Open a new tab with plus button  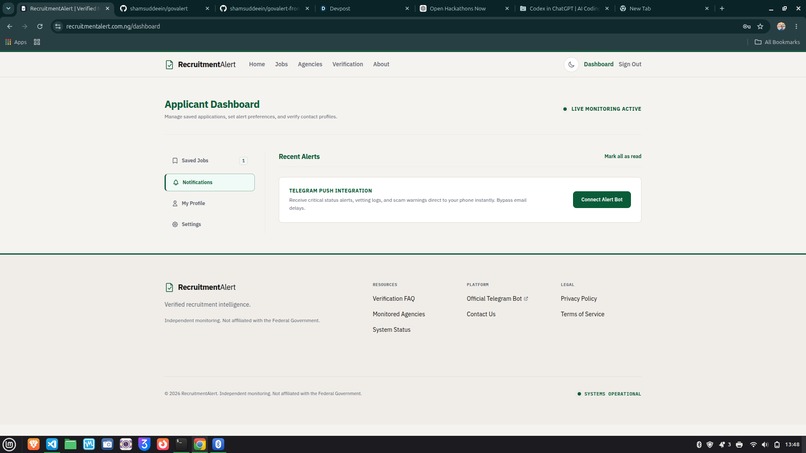pos(722,8)
